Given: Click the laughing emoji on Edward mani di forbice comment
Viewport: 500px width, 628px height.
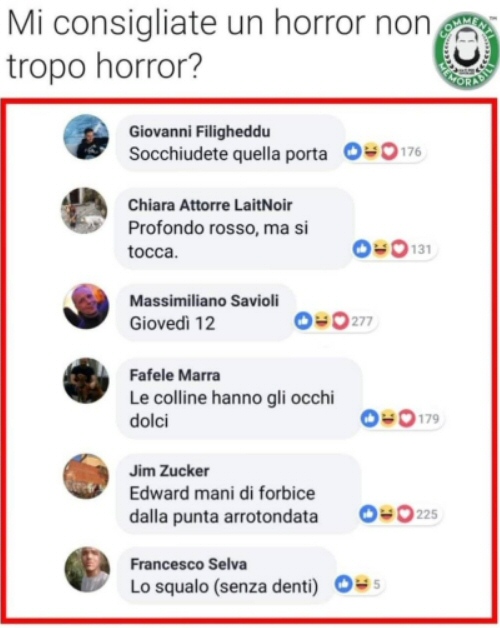Looking at the screenshot, I should (387, 514).
